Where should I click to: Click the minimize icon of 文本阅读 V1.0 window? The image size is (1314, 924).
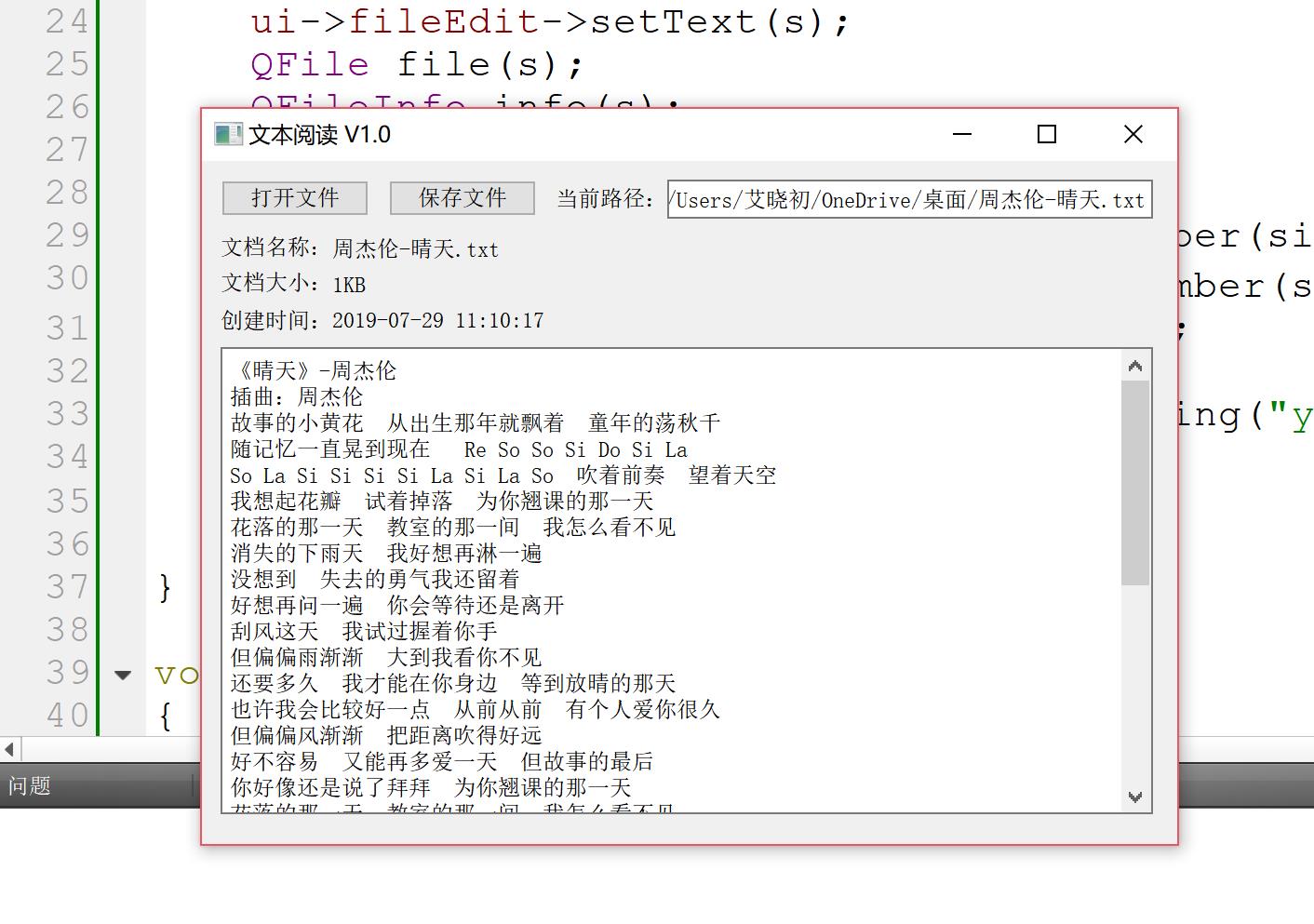point(960,135)
